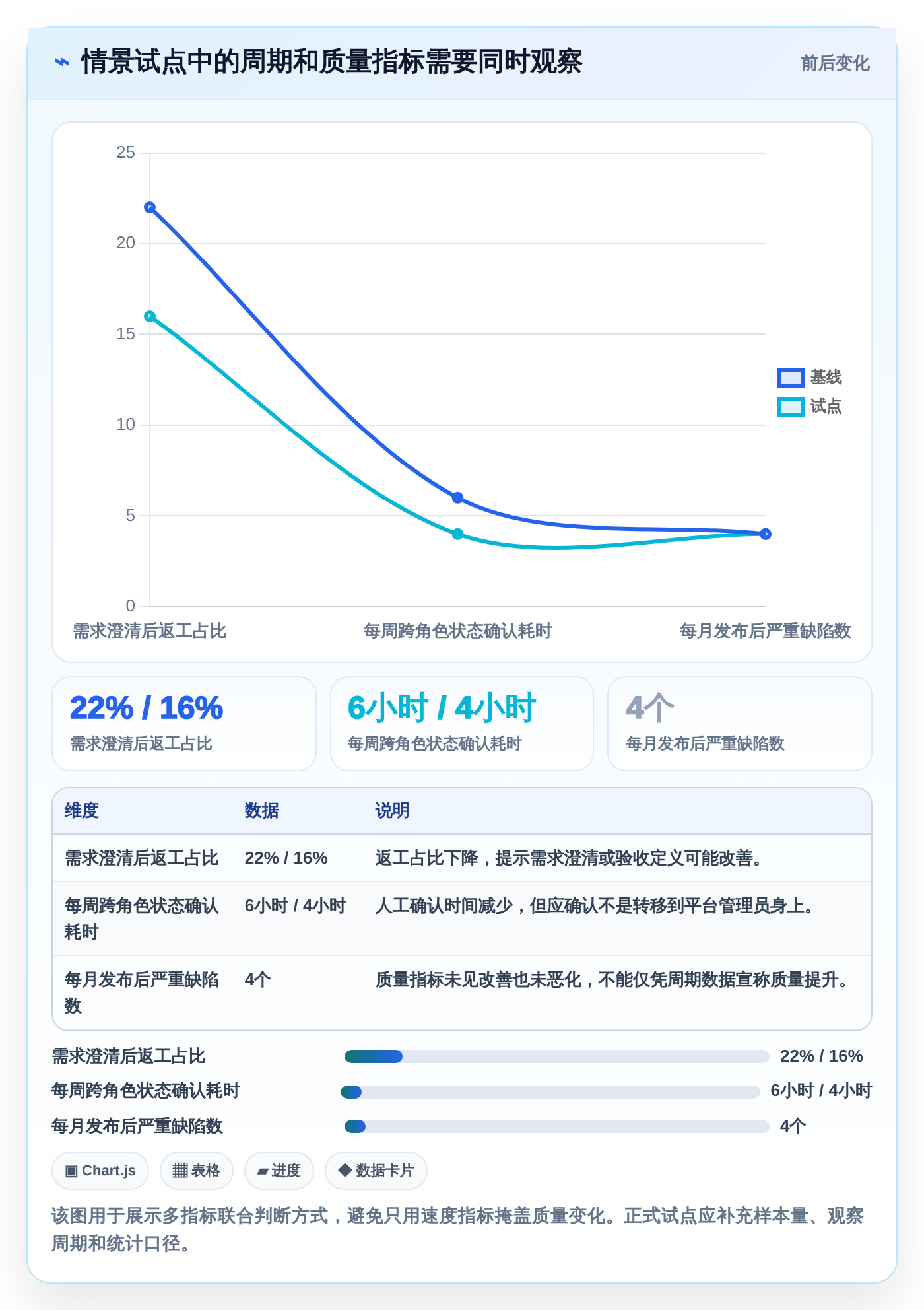
Task: Select the 表格 tag chip
Action: [196, 1171]
